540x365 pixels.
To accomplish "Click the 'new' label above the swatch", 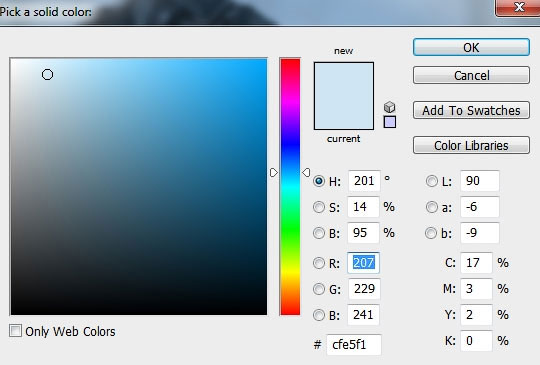I will tap(343, 51).
